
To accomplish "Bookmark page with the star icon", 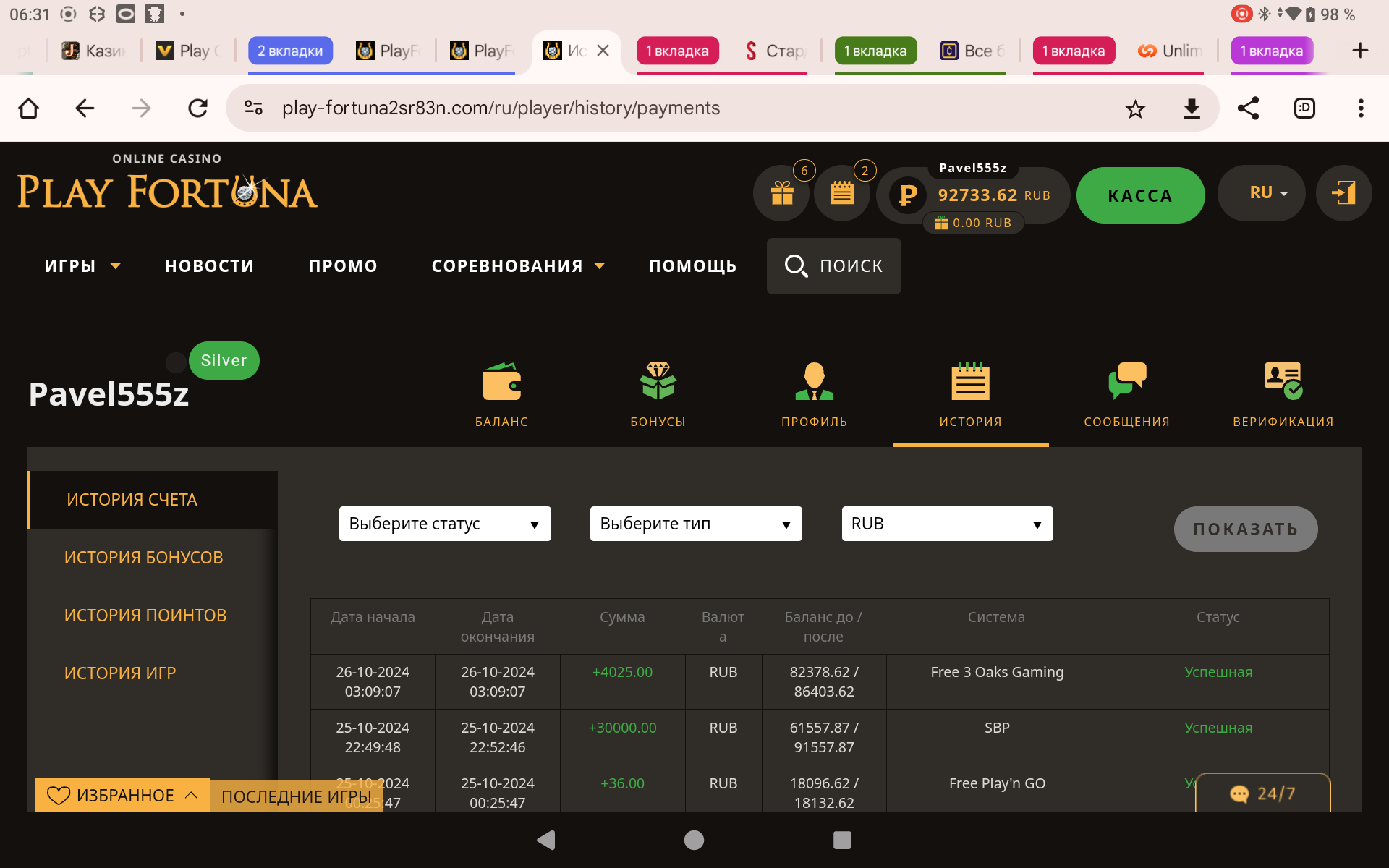I will pyautogui.click(x=1135, y=109).
